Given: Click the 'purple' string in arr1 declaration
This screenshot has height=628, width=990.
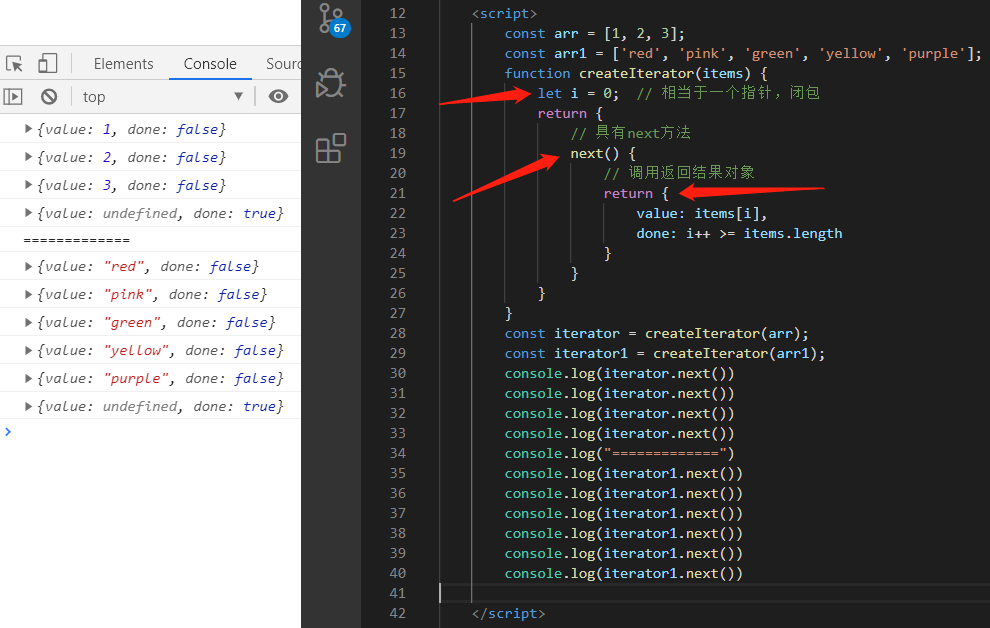Looking at the screenshot, I should [936, 54].
